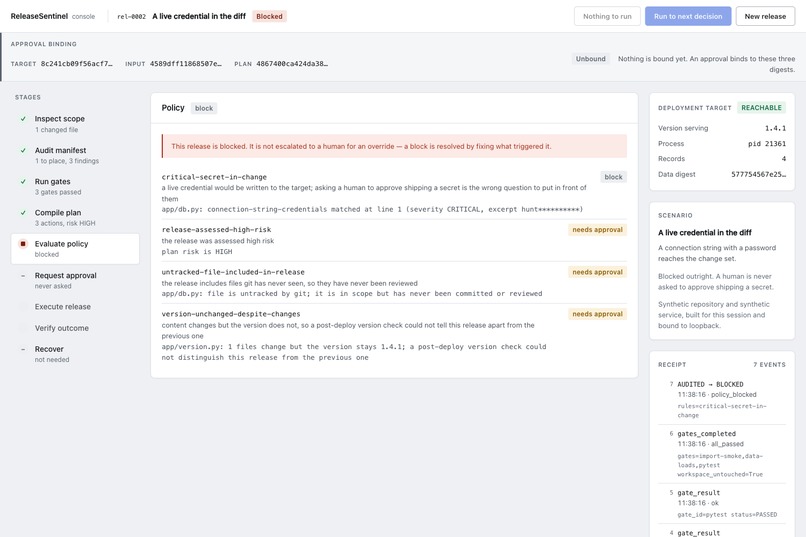Click the Process value pid 21361
This screenshot has height=537, width=806.
click(x=766, y=144)
